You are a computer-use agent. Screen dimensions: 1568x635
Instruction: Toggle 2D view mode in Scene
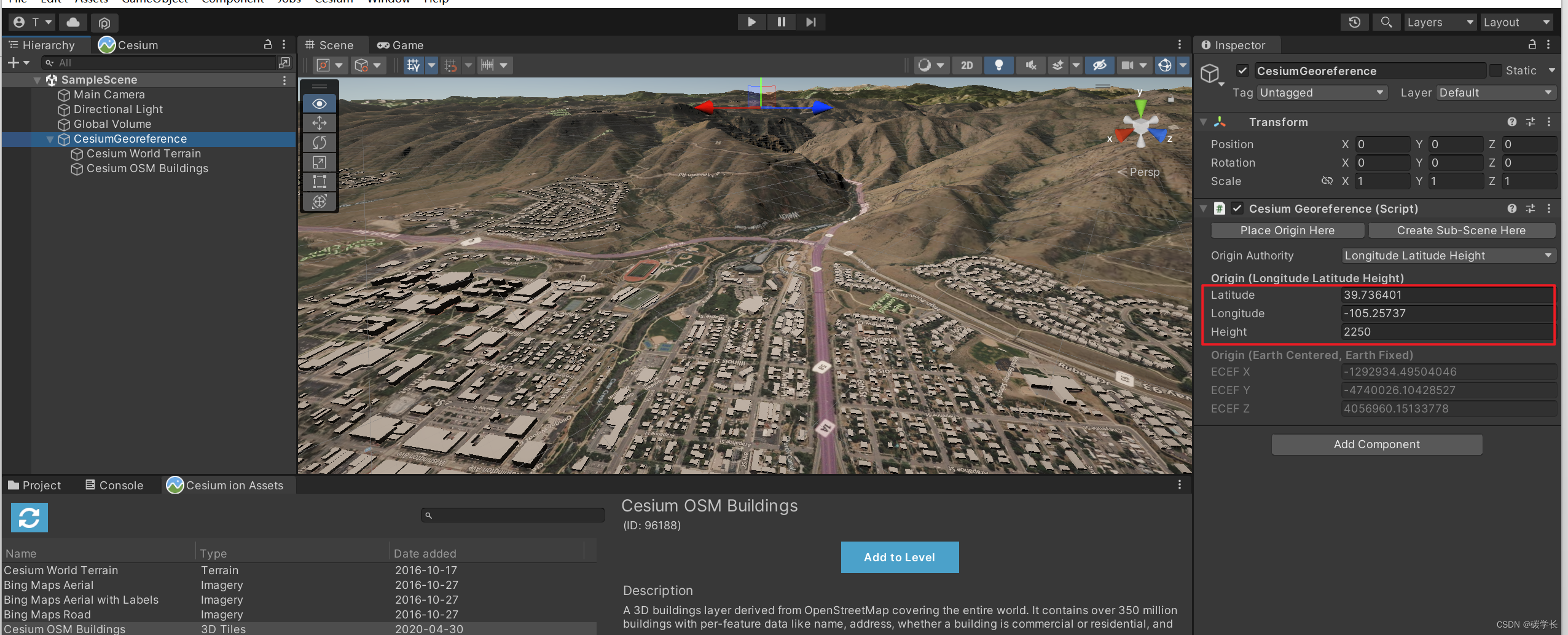point(967,65)
